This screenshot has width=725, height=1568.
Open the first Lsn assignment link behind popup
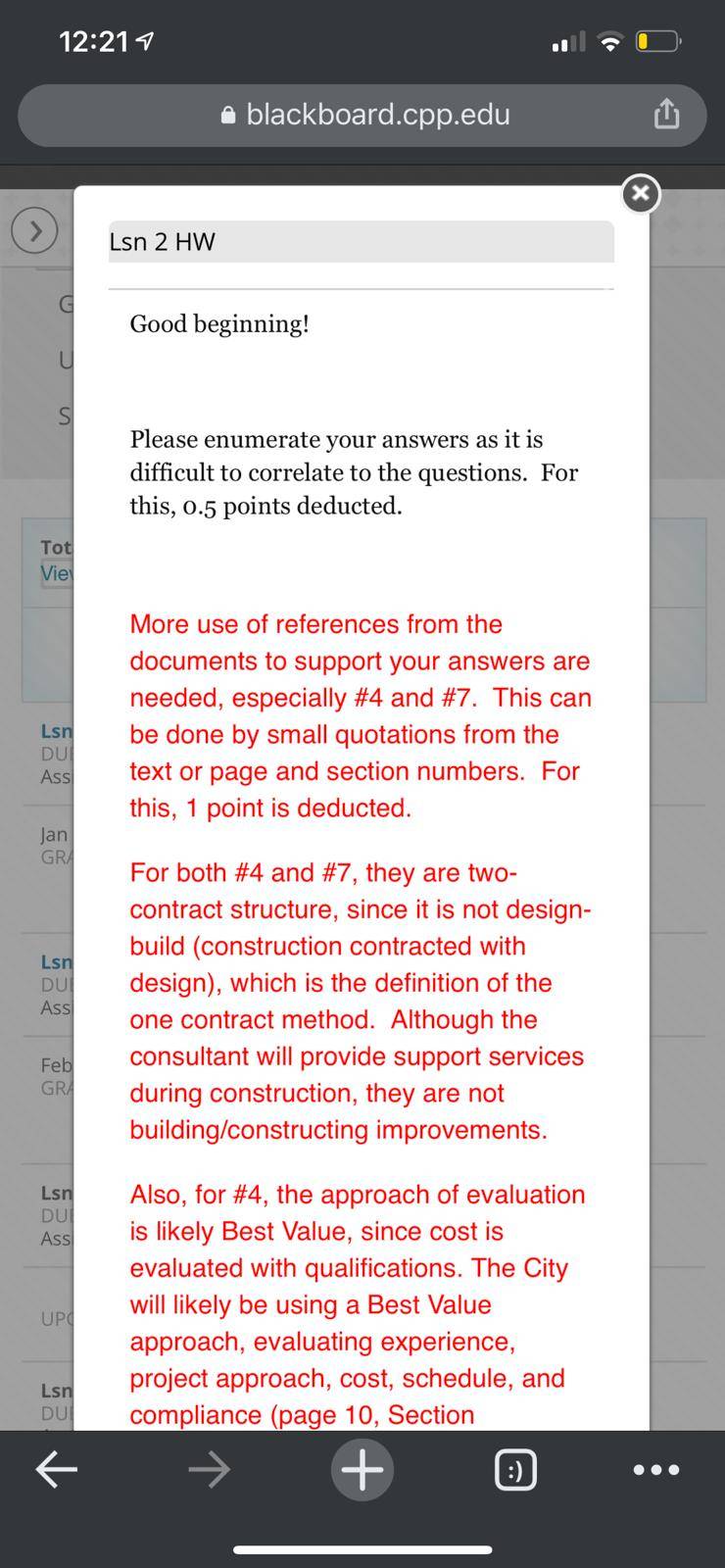(56, 731)
